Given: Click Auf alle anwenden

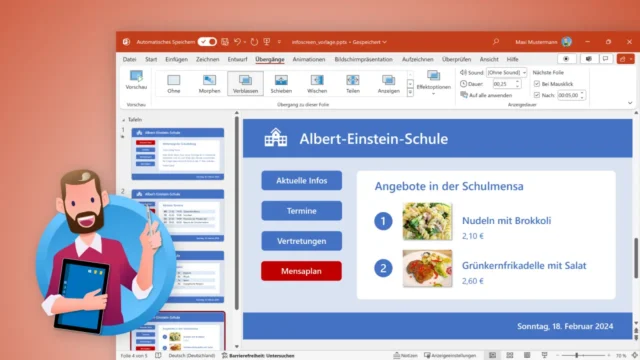Looking at the screenshot, I should (x=486, y=95).
